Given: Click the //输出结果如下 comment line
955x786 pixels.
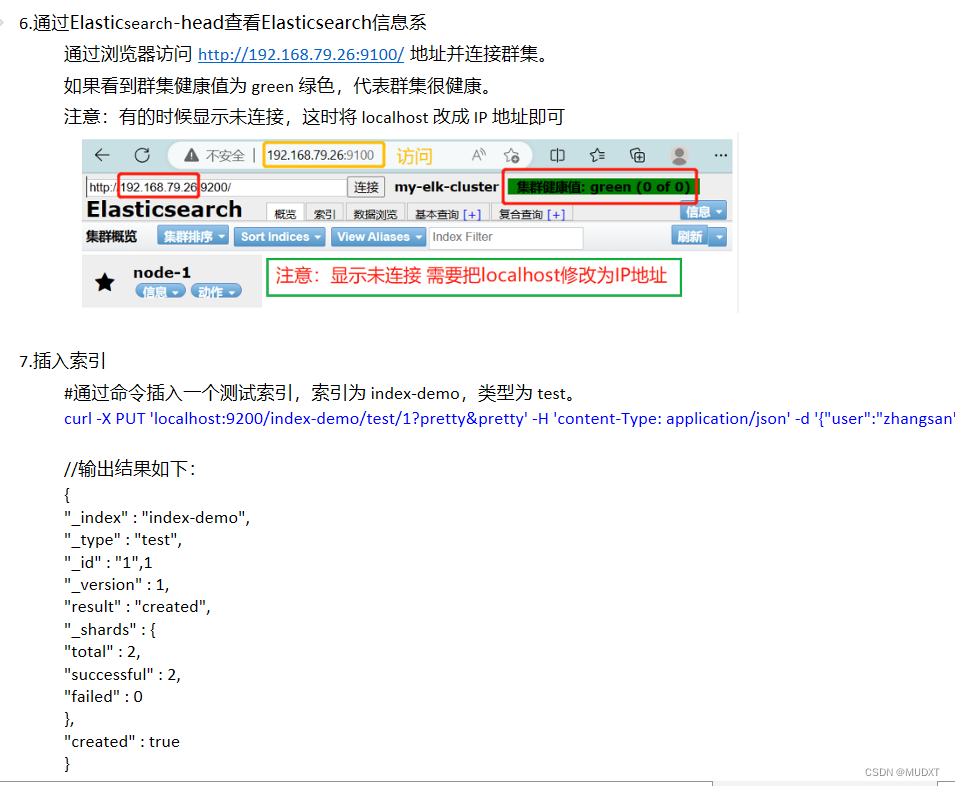Looking at the screenshot, I should point(130,469).
